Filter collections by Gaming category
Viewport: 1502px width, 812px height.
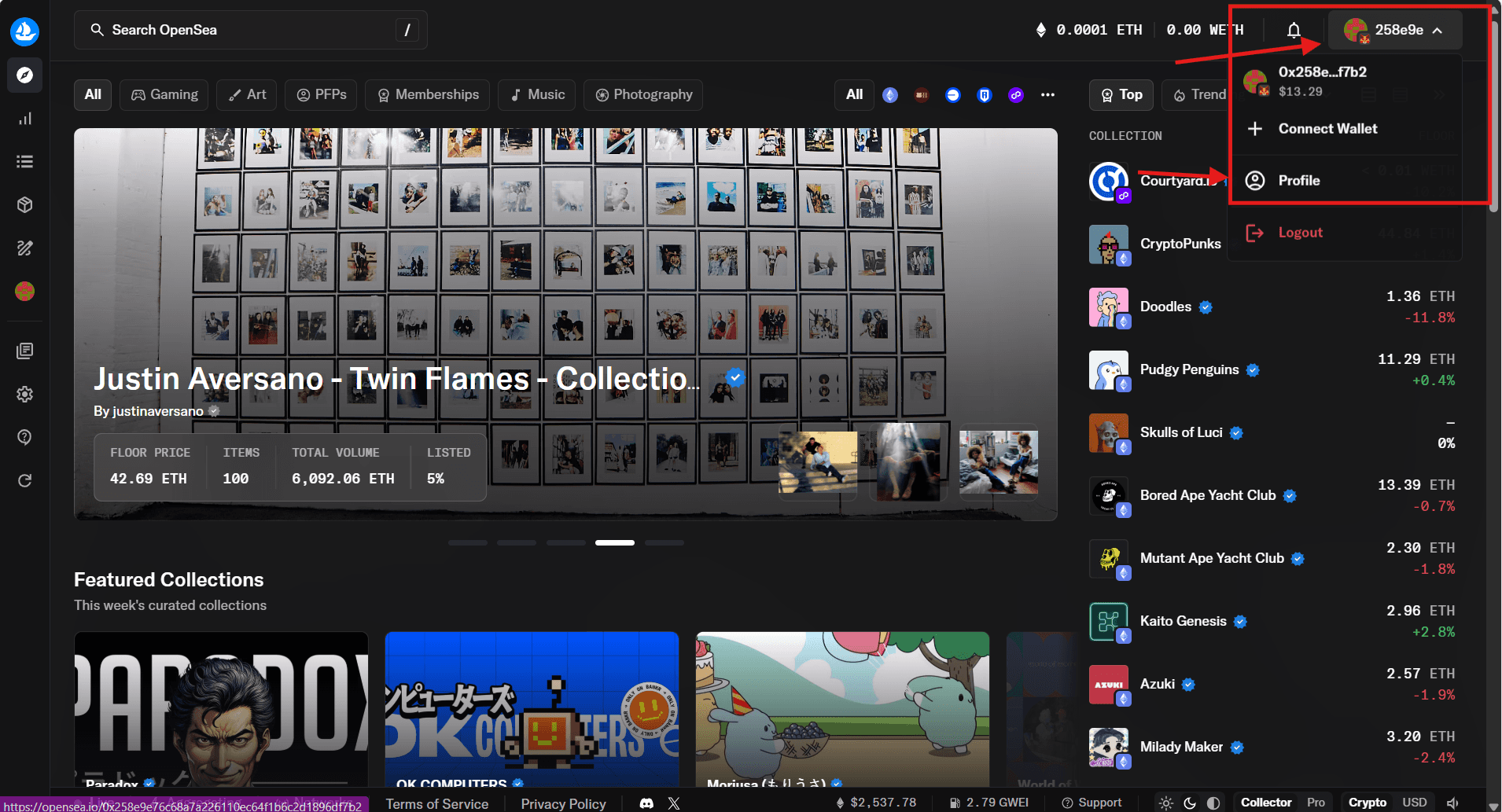(x=164, y=95)
